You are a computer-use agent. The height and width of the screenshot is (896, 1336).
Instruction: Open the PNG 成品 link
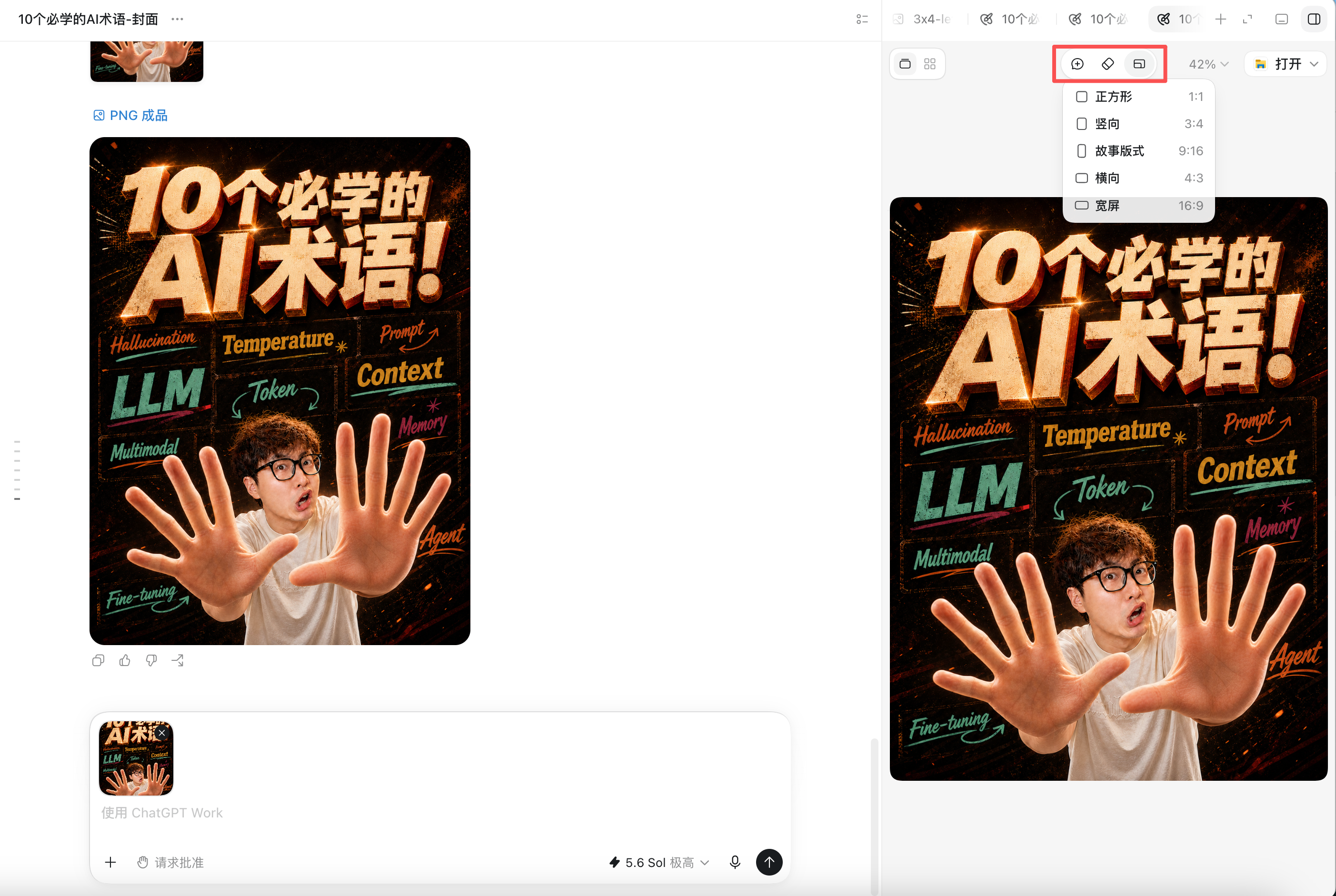(x=130, y=115)
